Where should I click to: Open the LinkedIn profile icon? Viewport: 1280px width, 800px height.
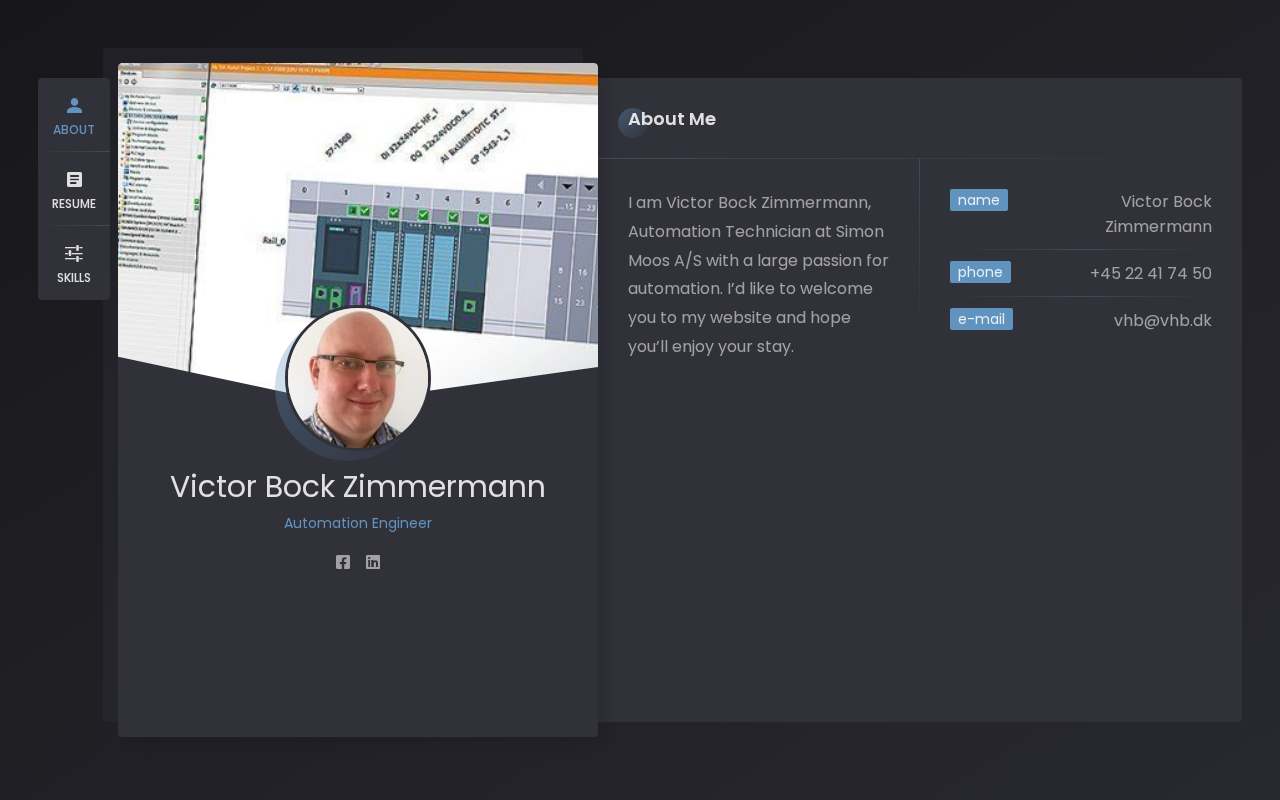[373, 562]
